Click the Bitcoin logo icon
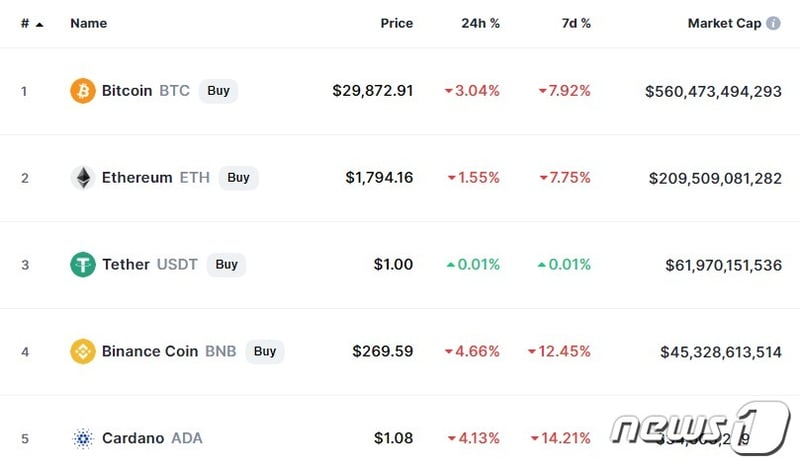Viewport: 800px width, 467px height. (x=83, y=91)
